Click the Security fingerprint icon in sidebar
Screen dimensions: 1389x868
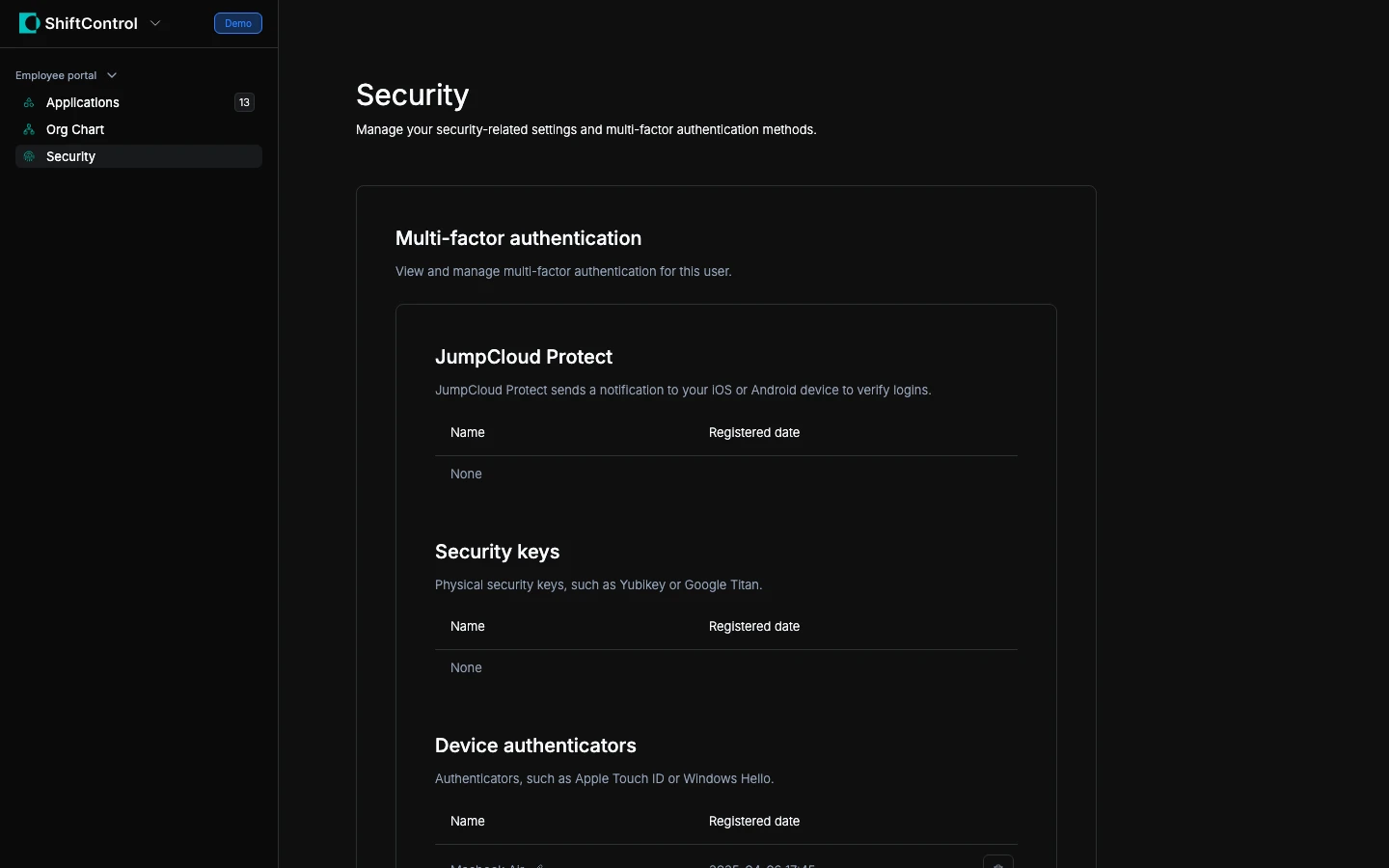tap(29, 156)
